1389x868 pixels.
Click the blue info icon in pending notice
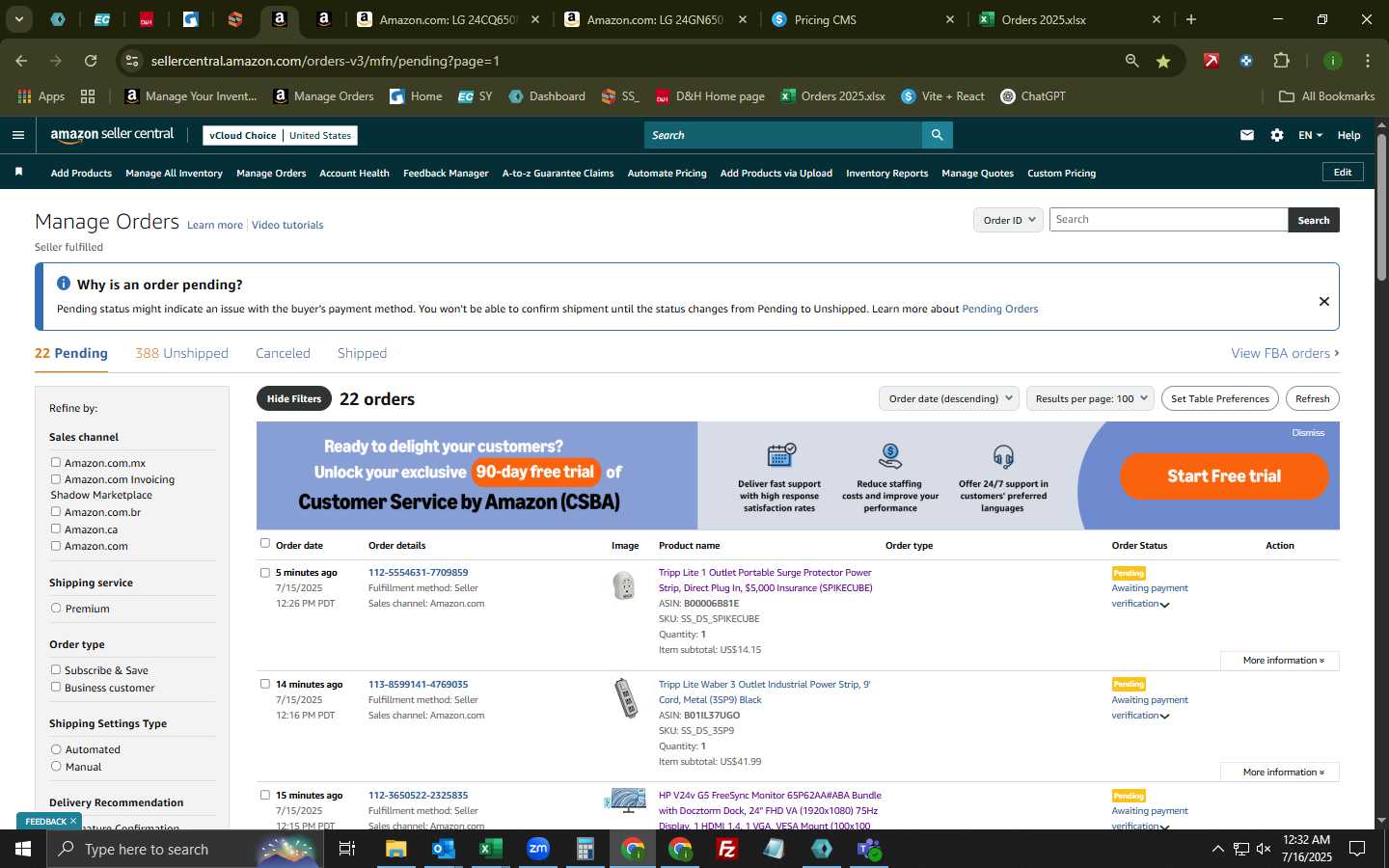pos(64,284)
